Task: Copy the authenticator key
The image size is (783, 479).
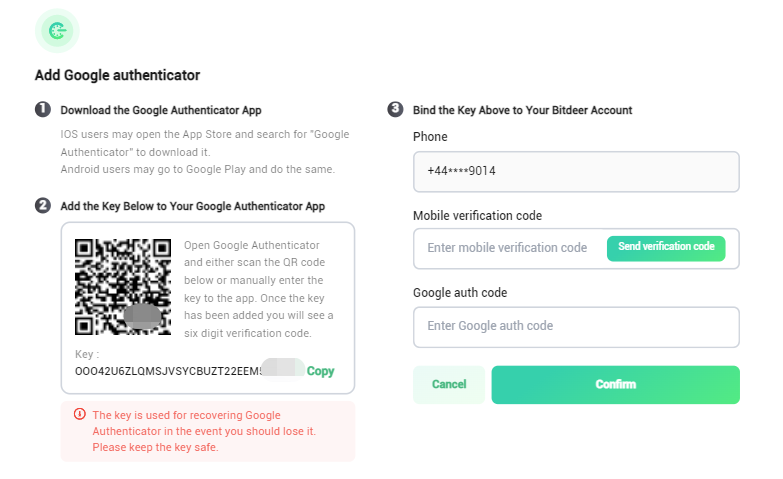Action: click(x=320, y=371)
